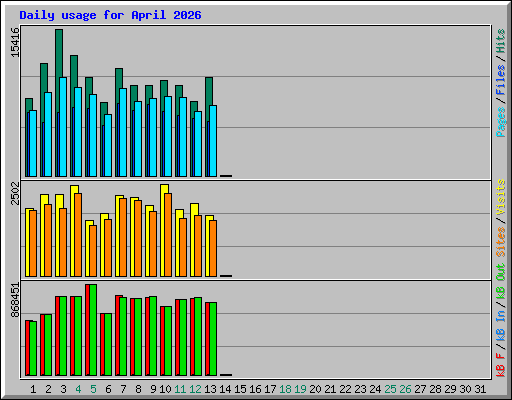Screen dimensions: 512x400
Task: Click the green kB Out bar for day 5
Action: click(93, 330)
